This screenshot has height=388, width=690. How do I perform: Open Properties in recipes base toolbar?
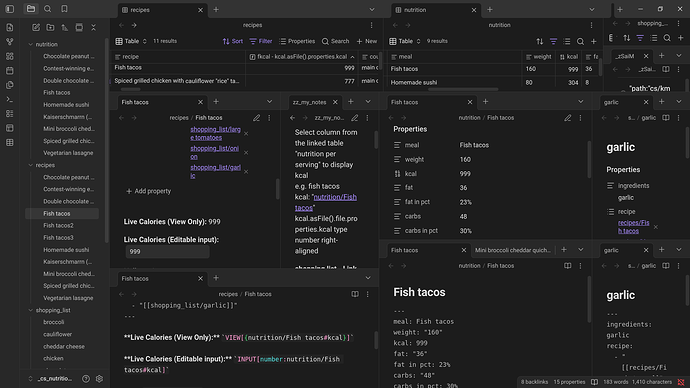point(297,41)
